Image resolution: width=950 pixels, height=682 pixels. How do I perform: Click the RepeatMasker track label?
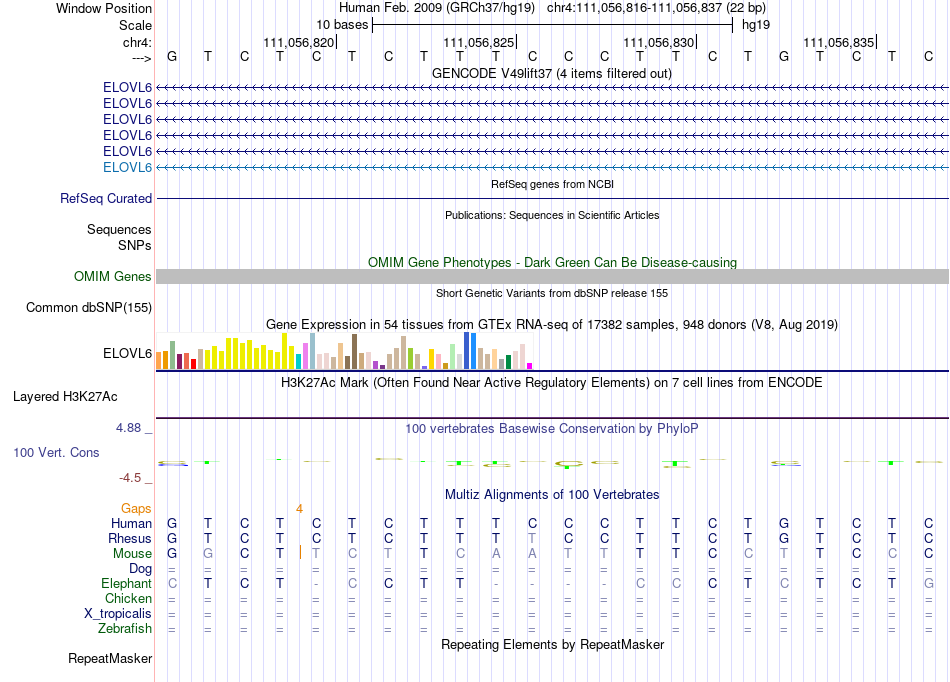click(110, 658)
